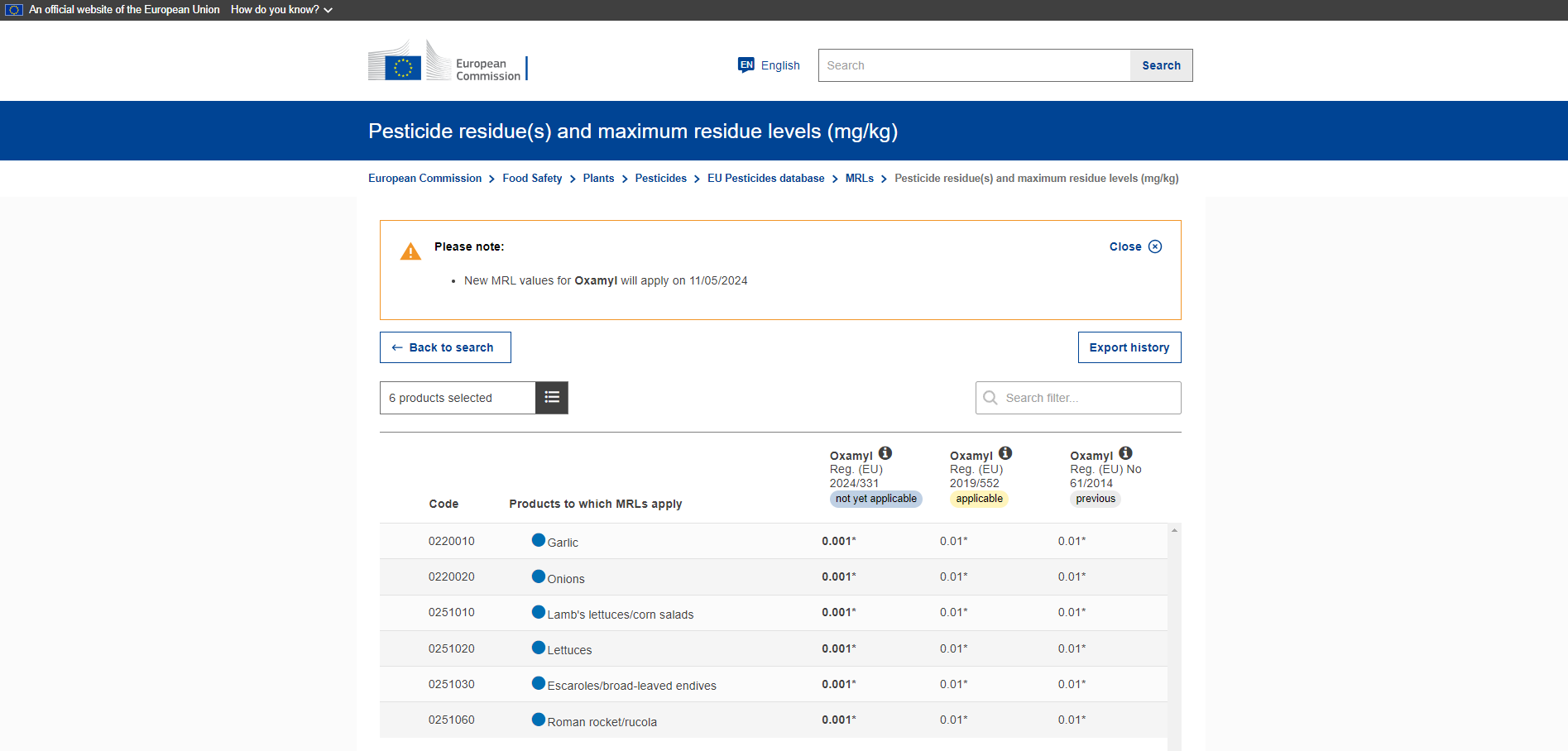Click Roman rocket/rucola product name

point(602,722)
